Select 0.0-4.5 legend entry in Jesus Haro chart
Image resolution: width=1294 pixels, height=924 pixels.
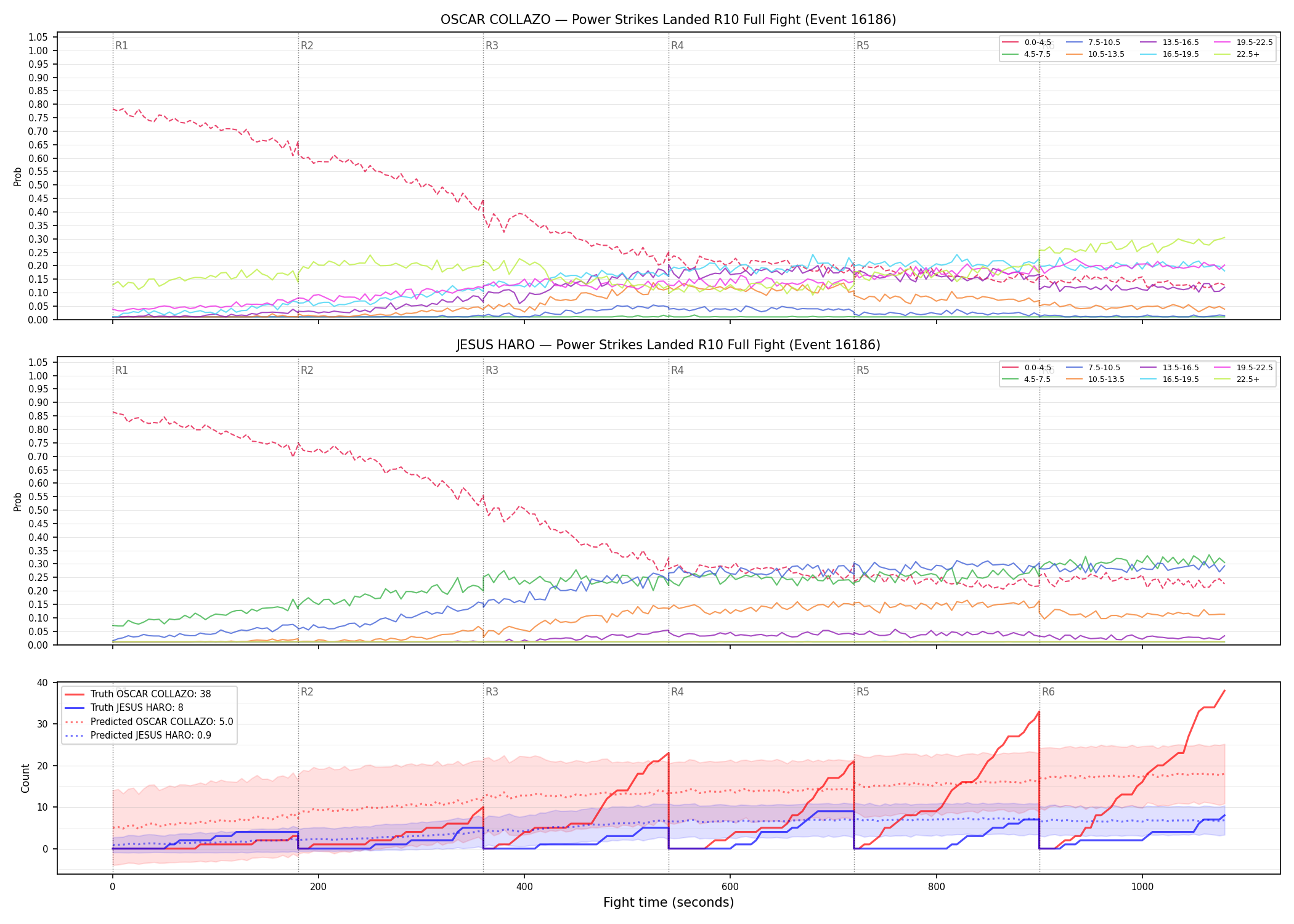point(1026,368)
